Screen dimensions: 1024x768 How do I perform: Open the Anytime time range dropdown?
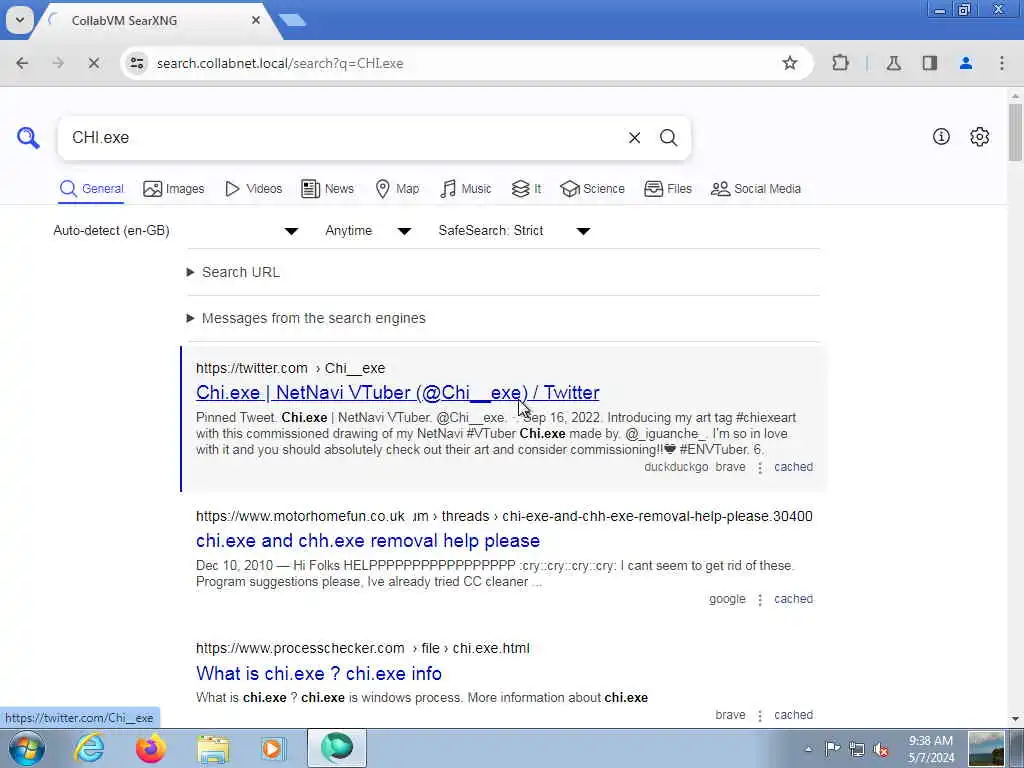tap(368, 231)
